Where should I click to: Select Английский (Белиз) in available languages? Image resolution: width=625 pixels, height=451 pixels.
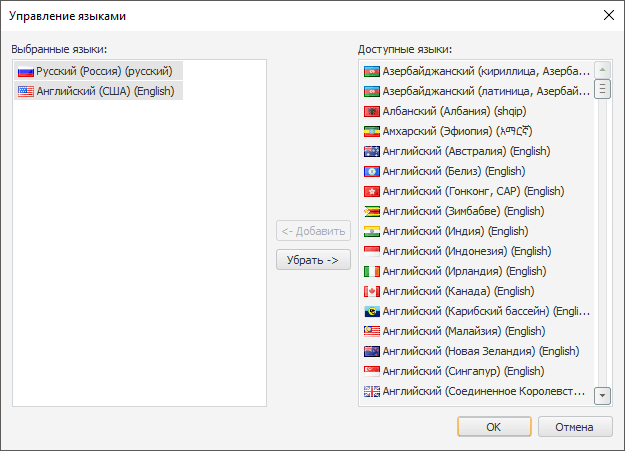point(461,171)
